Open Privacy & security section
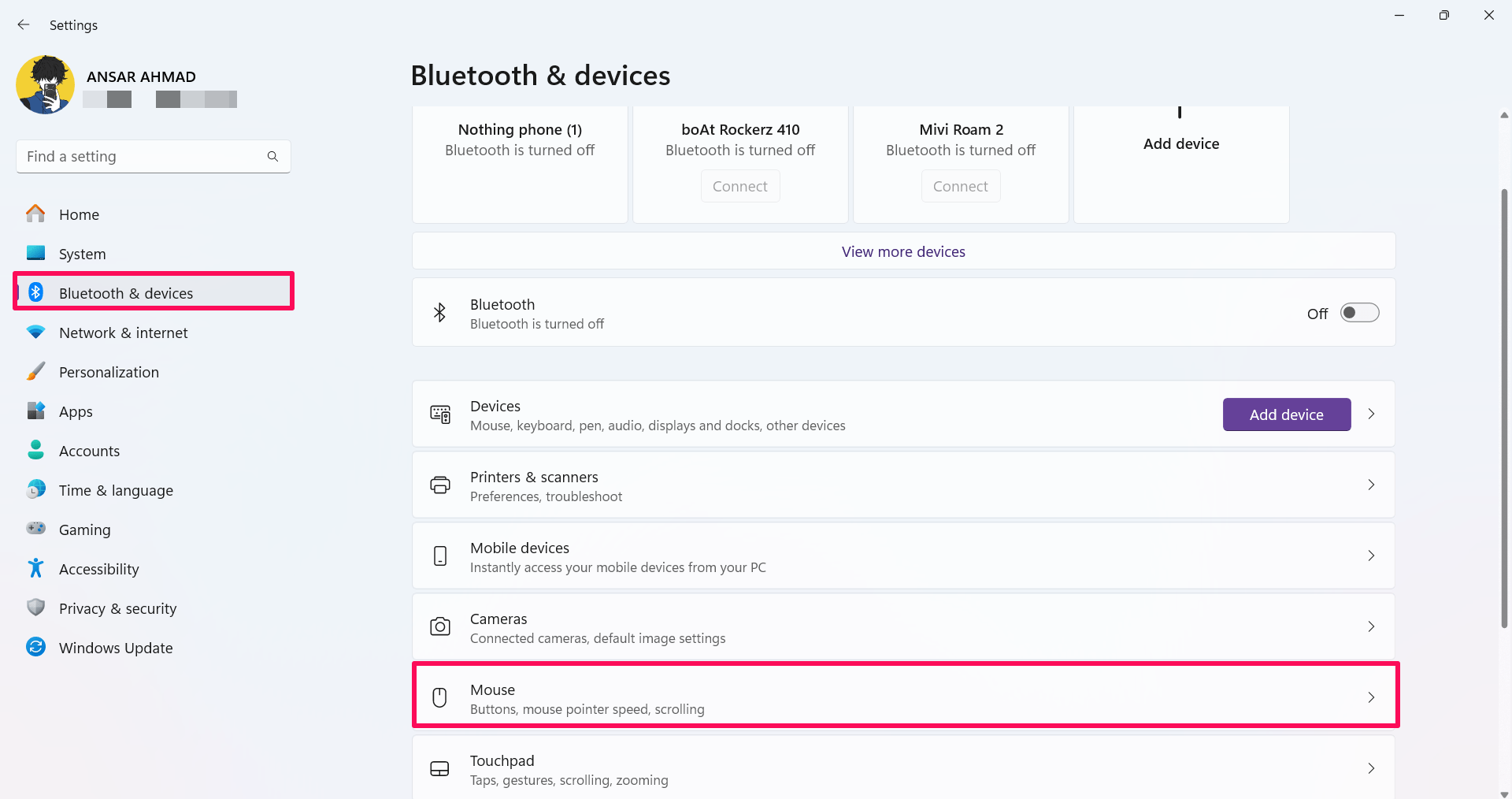1512x799 pixels. pyautogui.click(x=154, y=608)
